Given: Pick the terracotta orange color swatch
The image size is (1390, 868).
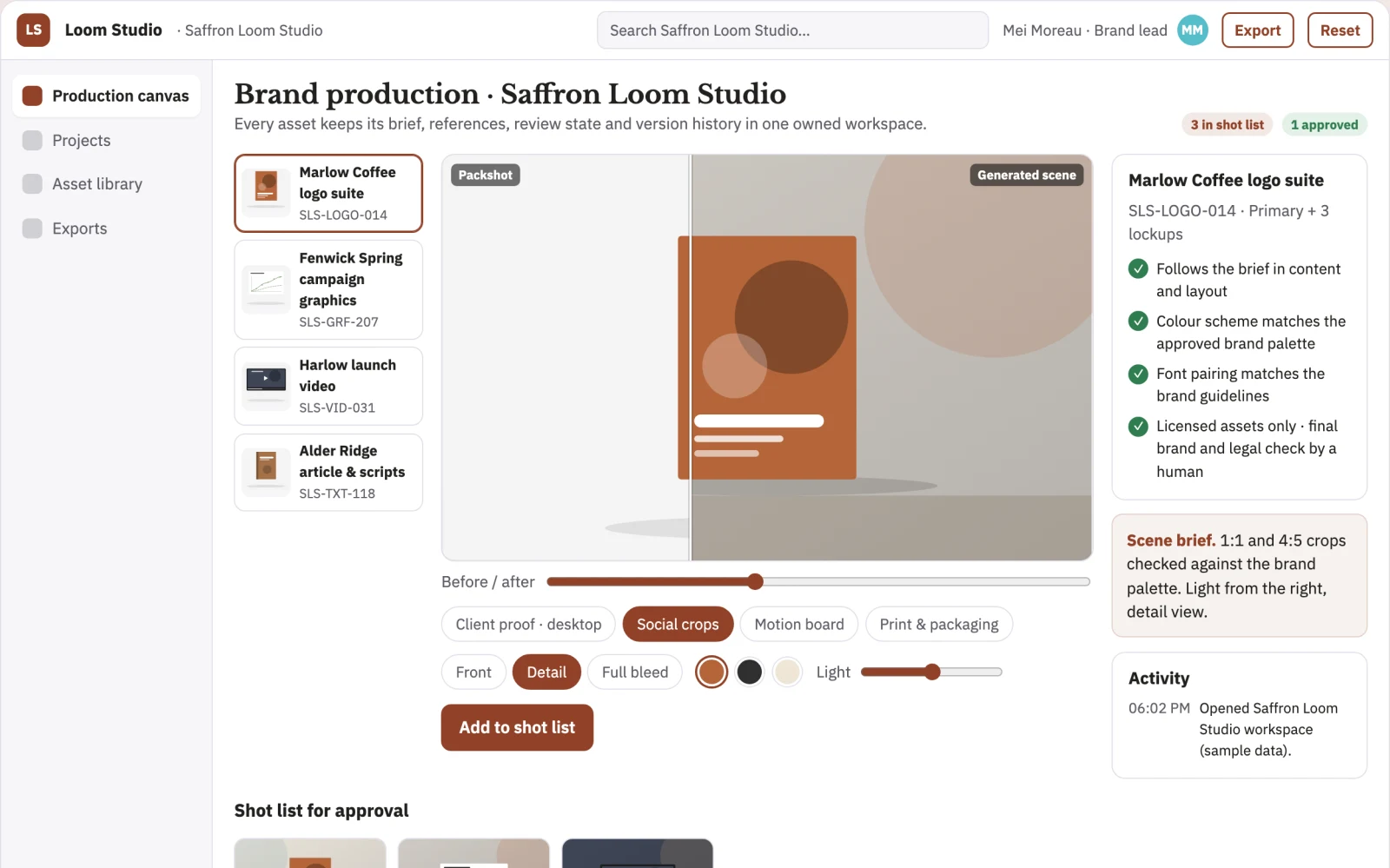Looking at the screenshot, I should coord(712,672).
